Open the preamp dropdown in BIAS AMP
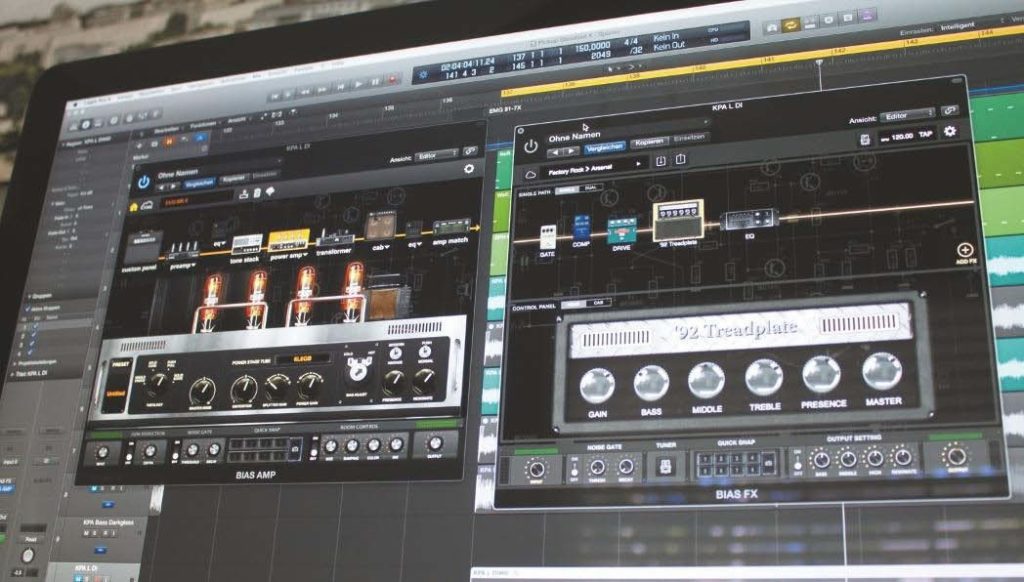 [183, 266]
